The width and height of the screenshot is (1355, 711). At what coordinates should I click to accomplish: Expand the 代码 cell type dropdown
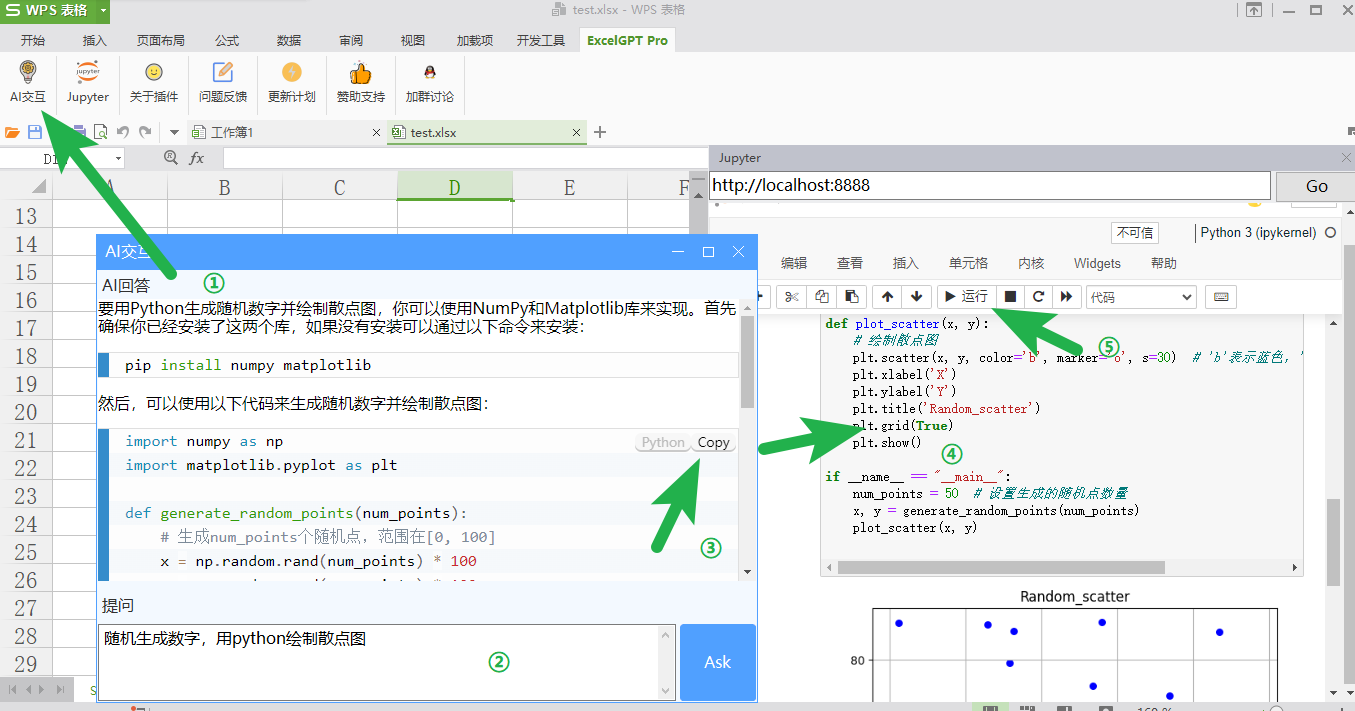(x=1141, y=297)
